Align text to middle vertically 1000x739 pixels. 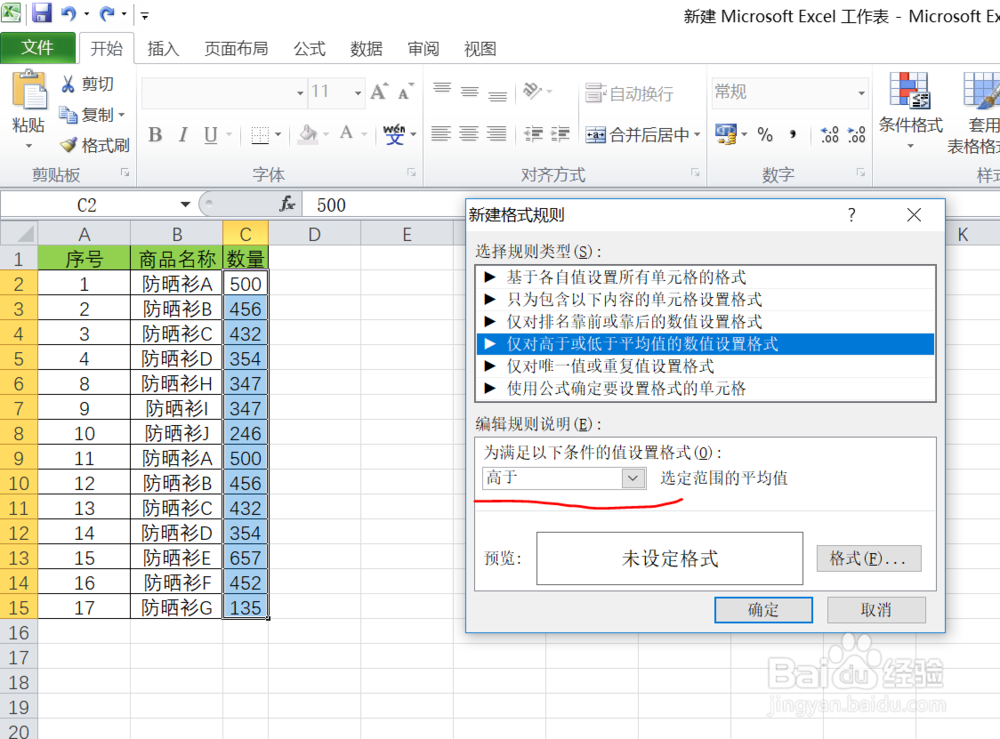(470, 92)
